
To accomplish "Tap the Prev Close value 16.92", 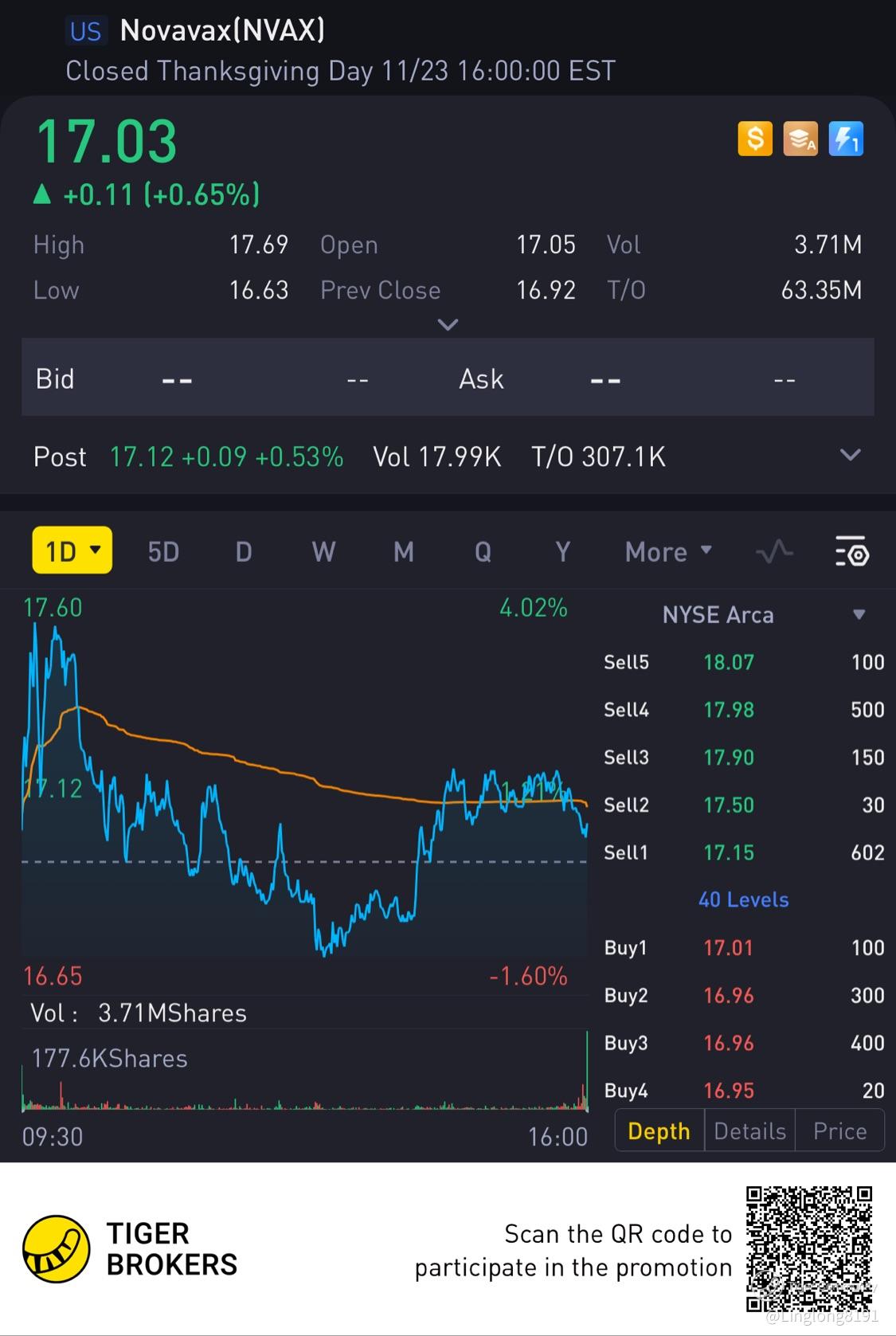I will (x=546, y=290).
